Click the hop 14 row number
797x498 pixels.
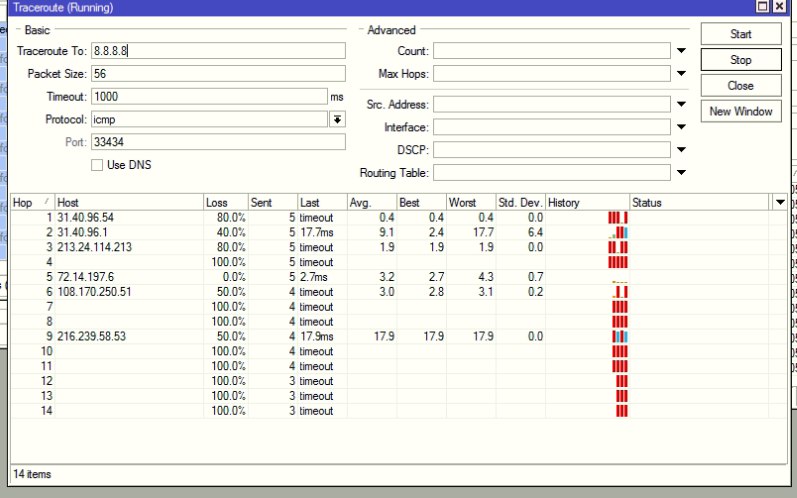tap(47, 411)
